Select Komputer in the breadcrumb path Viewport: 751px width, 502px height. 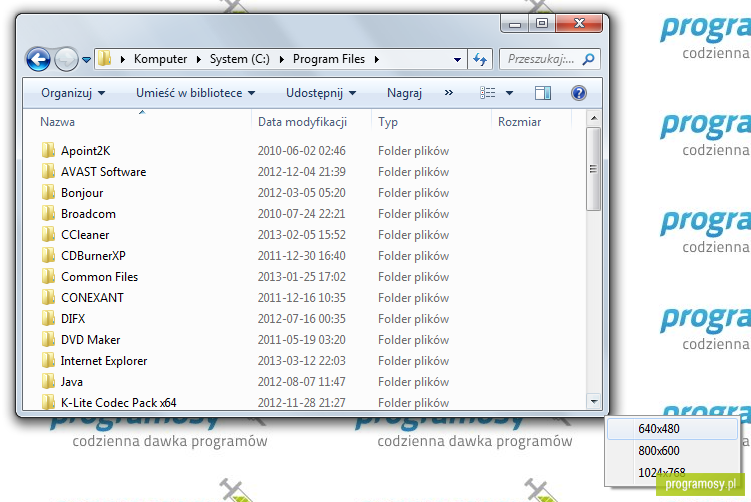[x=160, y=59]
